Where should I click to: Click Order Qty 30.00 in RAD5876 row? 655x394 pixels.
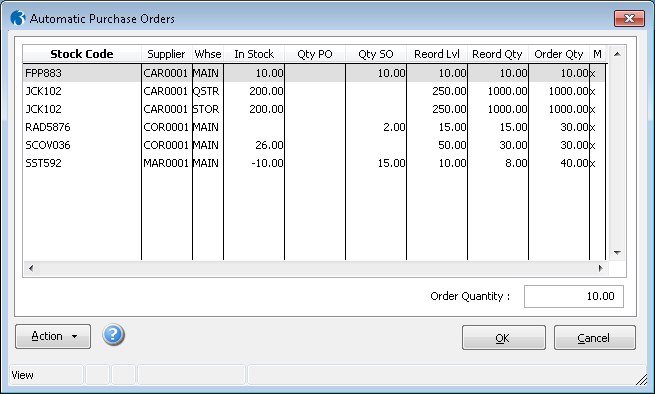click(574, 127)
